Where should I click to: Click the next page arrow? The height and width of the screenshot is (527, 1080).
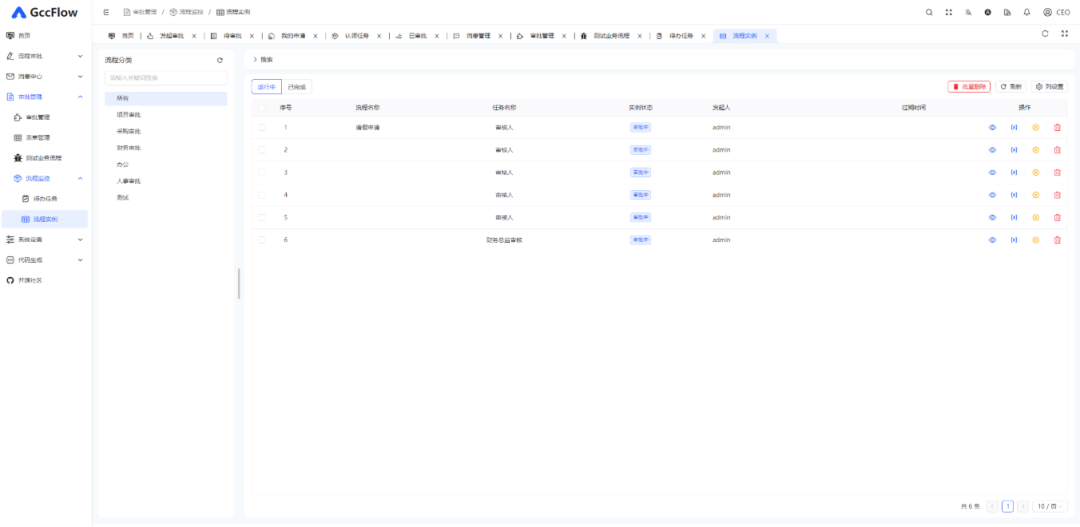1023,506
